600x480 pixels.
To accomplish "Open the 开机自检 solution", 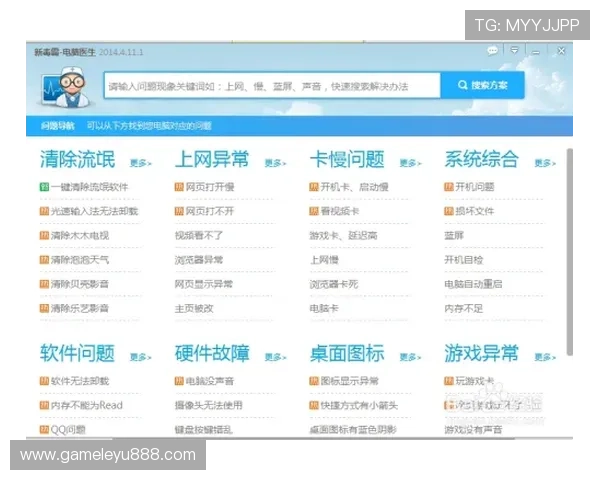I will pos(464,260).
